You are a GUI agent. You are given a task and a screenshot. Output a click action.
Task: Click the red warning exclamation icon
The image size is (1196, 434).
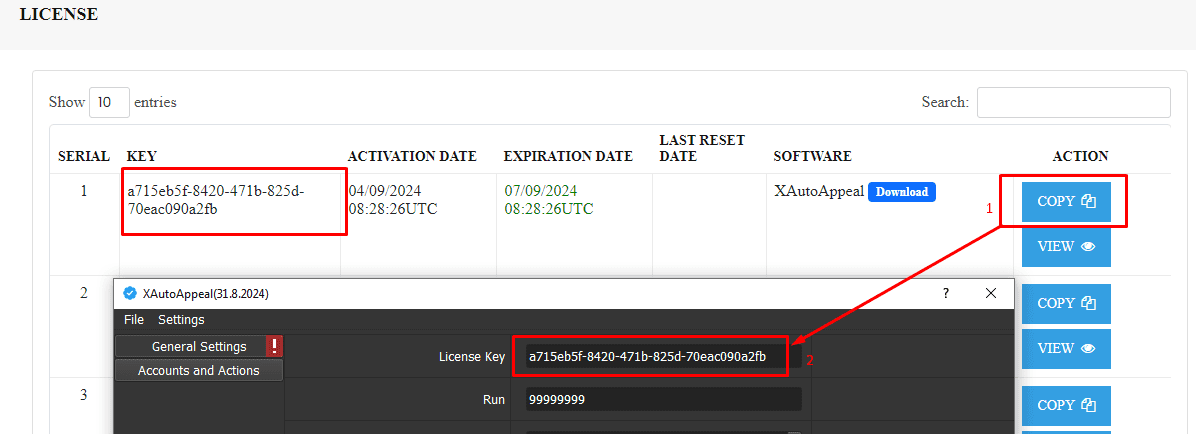click(x=275, y=346)
